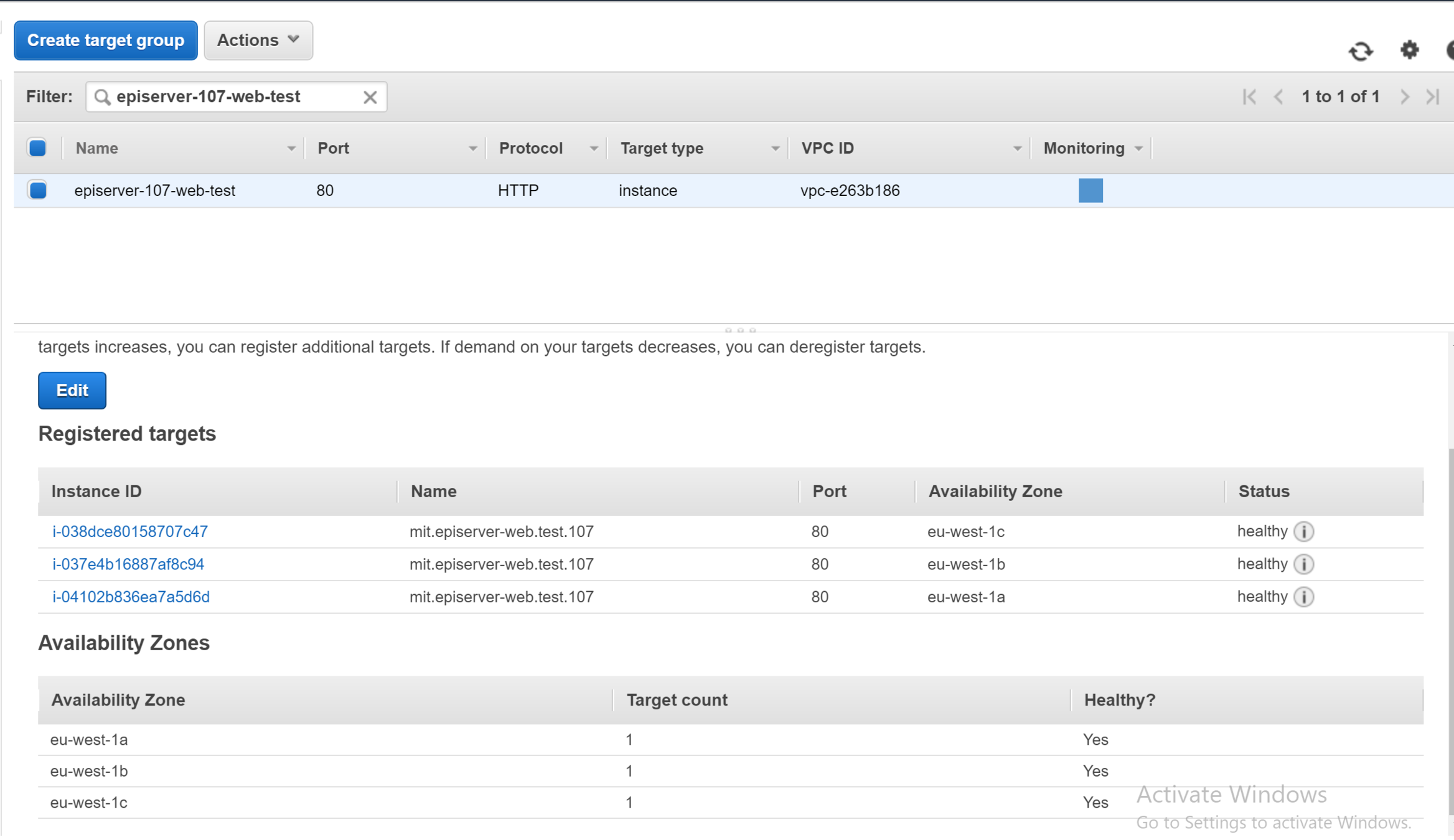Go to the first page of results
The height and width of the screenshot is (840, 1454).
[x=1249, y=96]
